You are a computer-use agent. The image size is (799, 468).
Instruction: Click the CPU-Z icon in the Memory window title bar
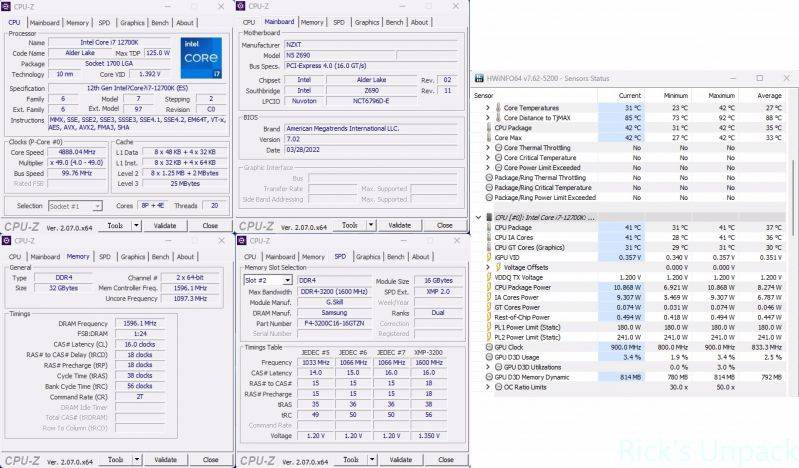coord(6,241)
